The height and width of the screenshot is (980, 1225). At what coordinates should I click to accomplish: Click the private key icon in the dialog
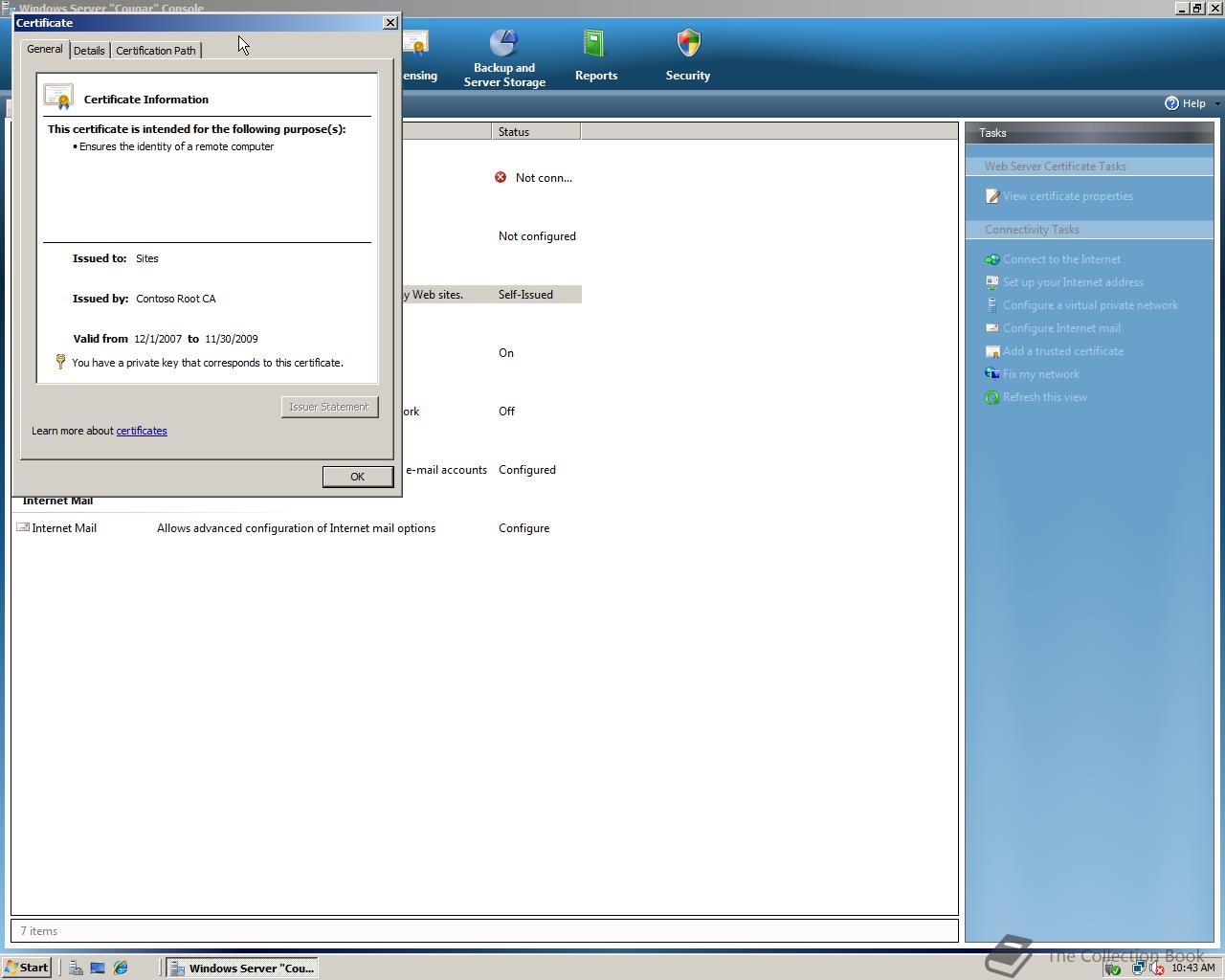point(60,362)
